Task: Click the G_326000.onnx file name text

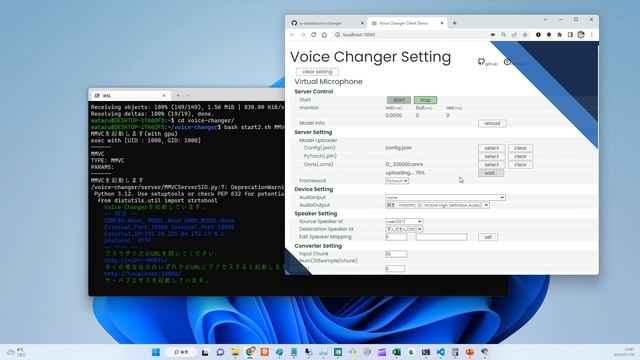Action: click(x=404, y=164)
